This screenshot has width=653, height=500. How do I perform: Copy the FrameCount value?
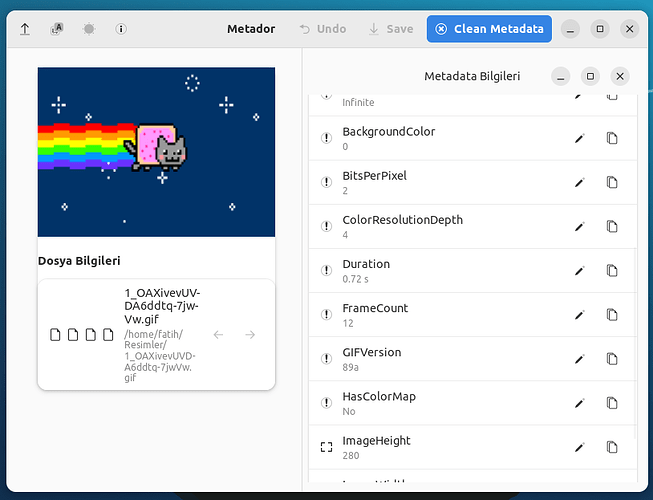coord(612,315)
